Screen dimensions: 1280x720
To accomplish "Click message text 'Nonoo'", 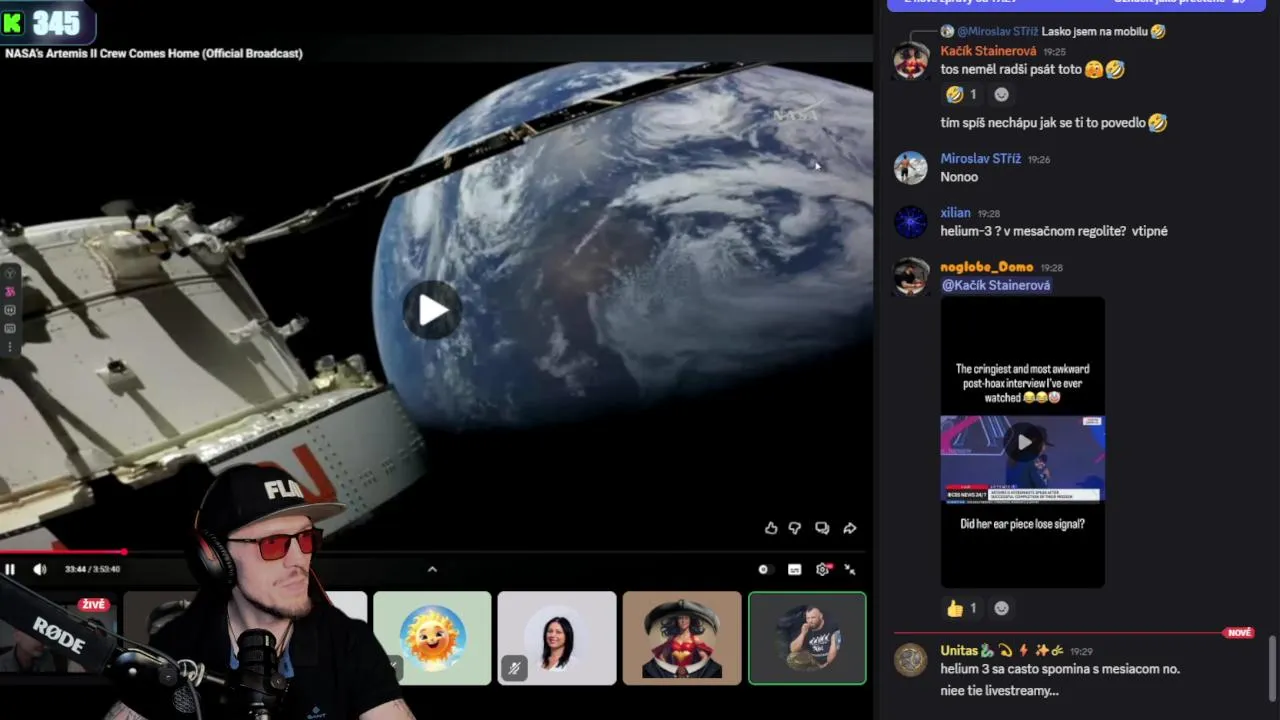I will click(x=959, y=177).
